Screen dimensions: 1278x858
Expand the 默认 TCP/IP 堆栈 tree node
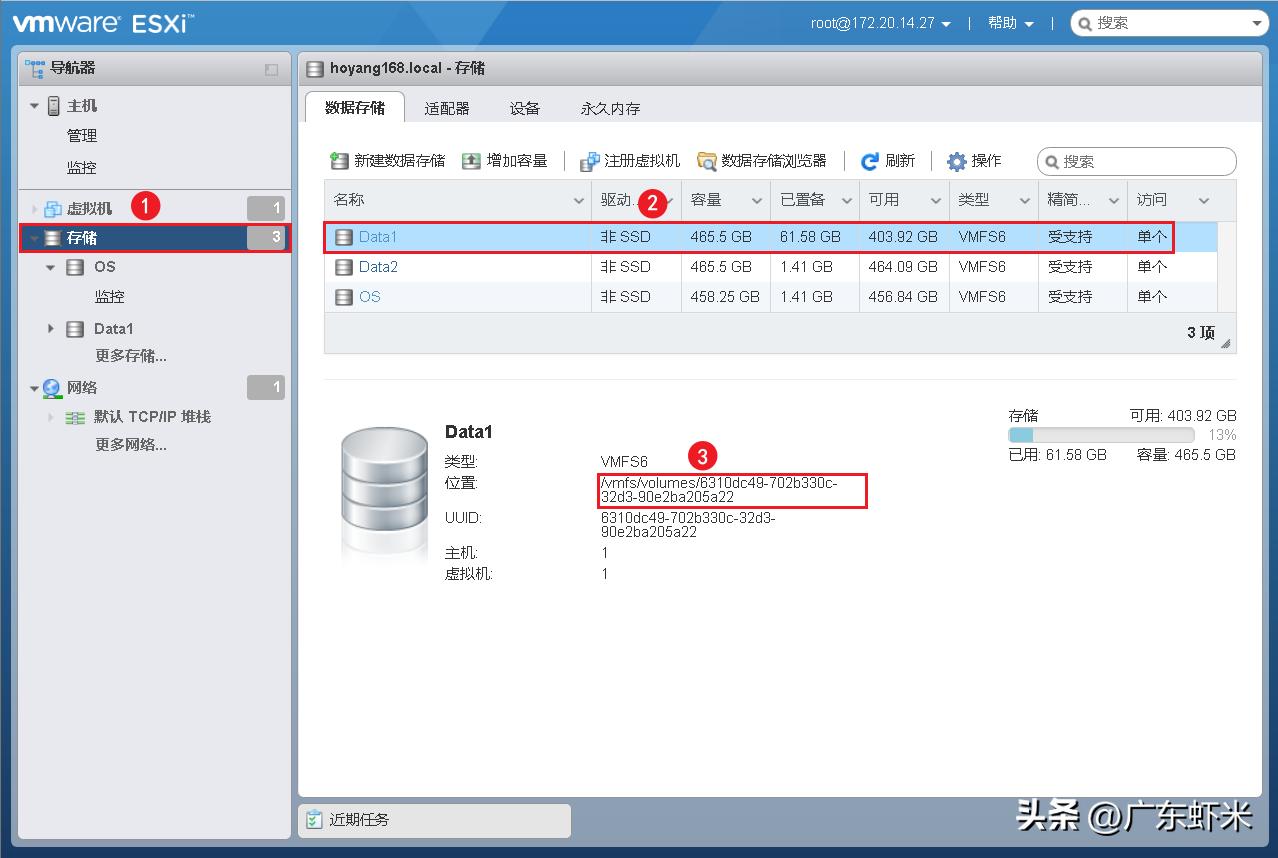tap(51, 417)
